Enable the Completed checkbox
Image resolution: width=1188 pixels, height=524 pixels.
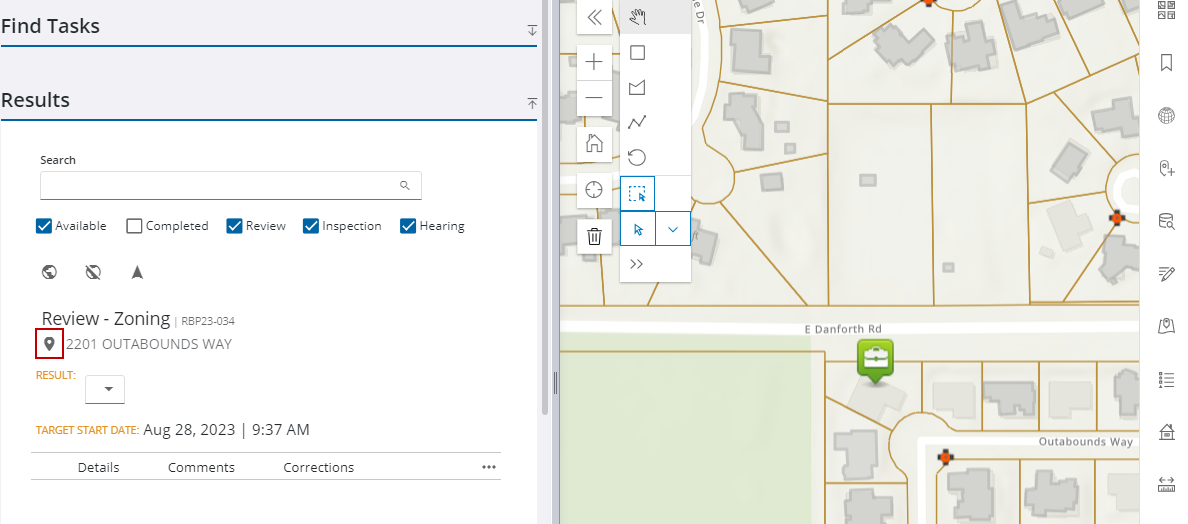[x=134, y=226]
